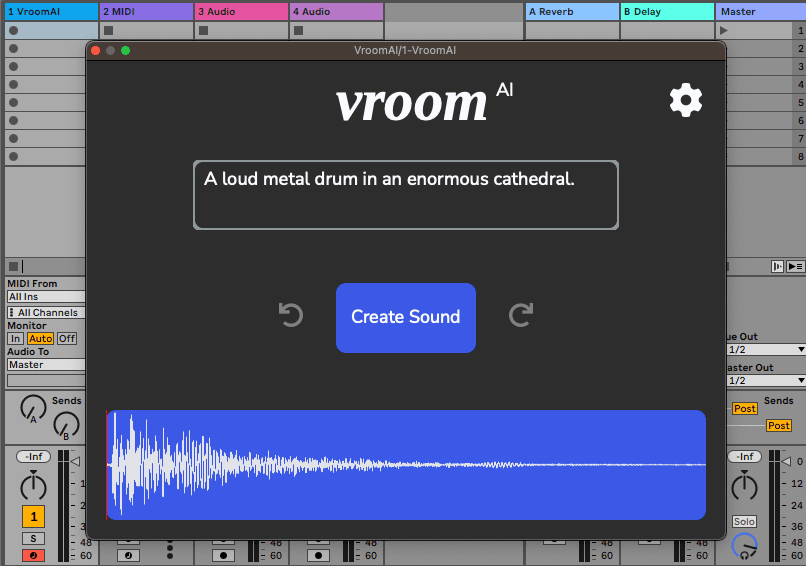Select the 2 MIDI track header
Screen dimensions: 806x566
[x=146, y=11]
